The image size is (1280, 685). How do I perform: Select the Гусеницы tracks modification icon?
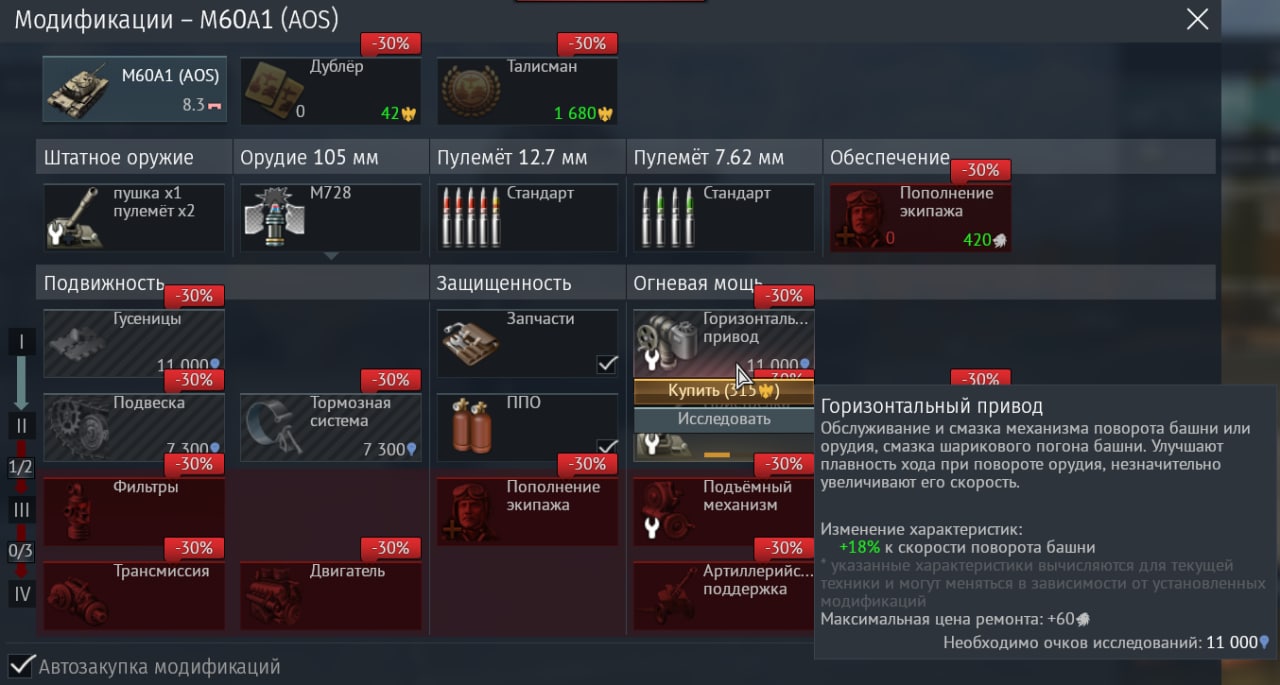coord(134,343)
